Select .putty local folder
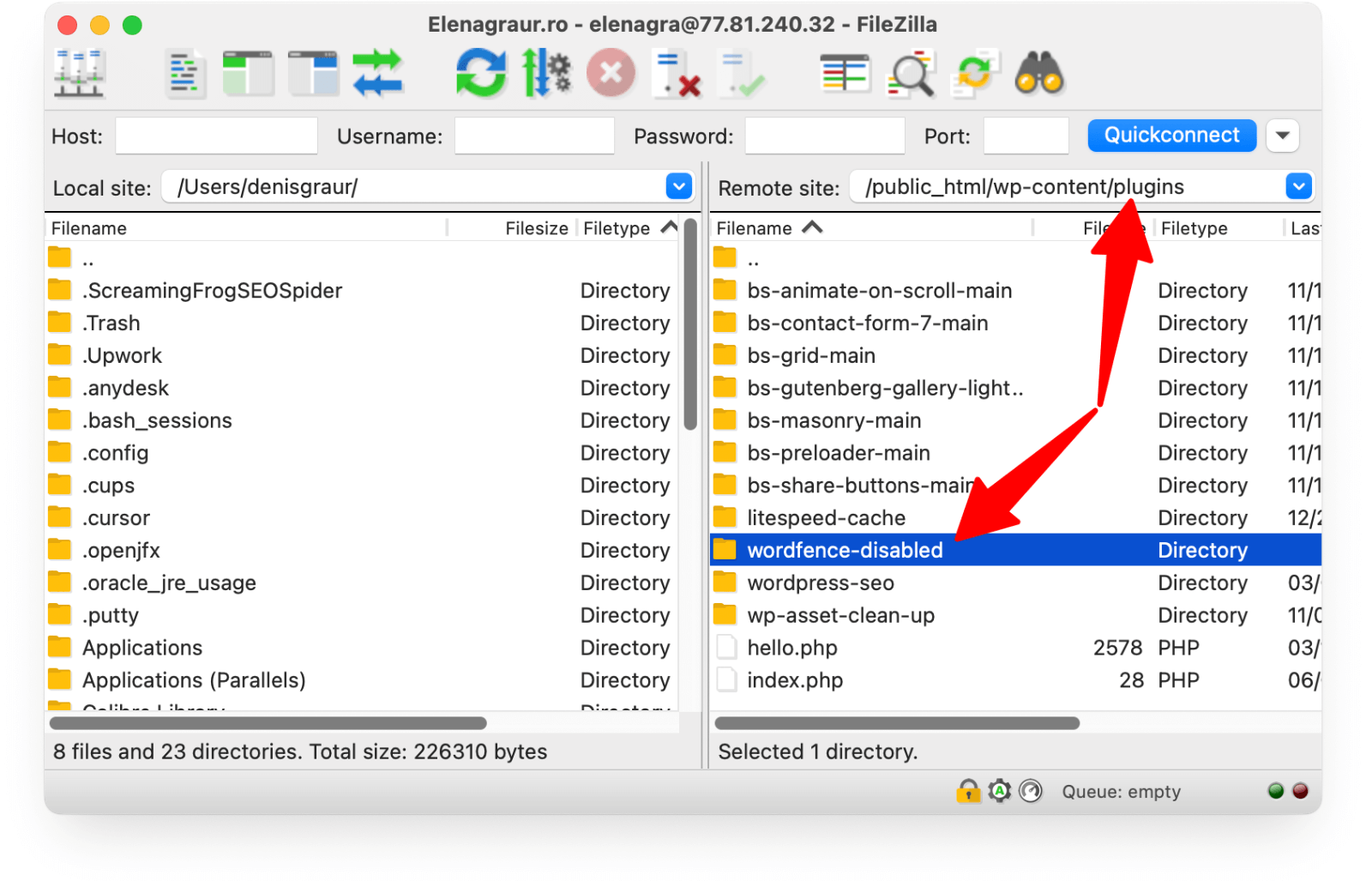The height and width of the screenshot is (881, 1372). (x=362, y=615)
